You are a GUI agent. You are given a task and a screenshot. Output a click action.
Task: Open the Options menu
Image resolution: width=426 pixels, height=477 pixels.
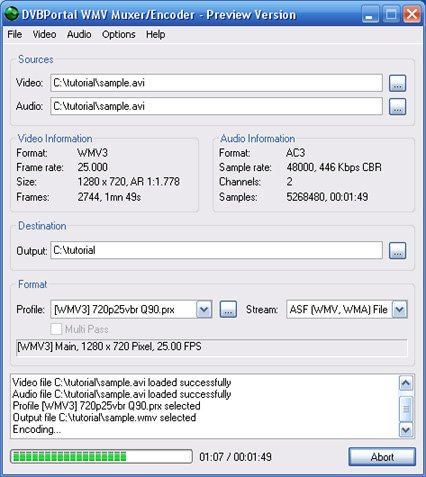click(119, 34)
